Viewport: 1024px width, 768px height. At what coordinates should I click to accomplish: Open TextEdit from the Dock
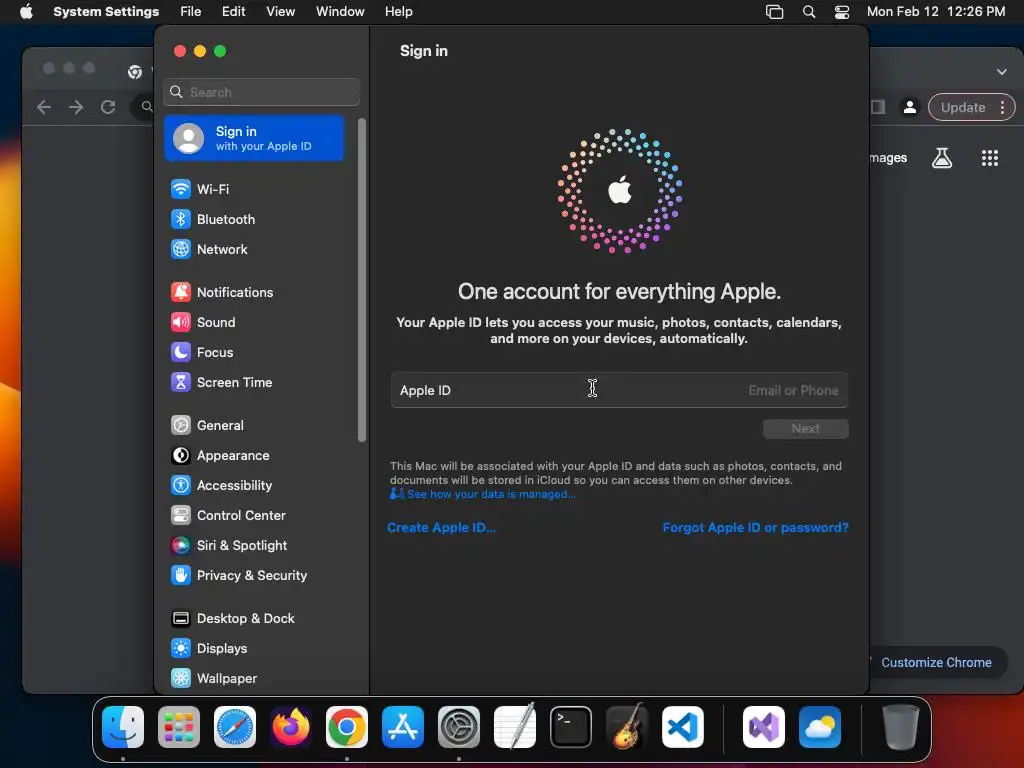point(515,726)
